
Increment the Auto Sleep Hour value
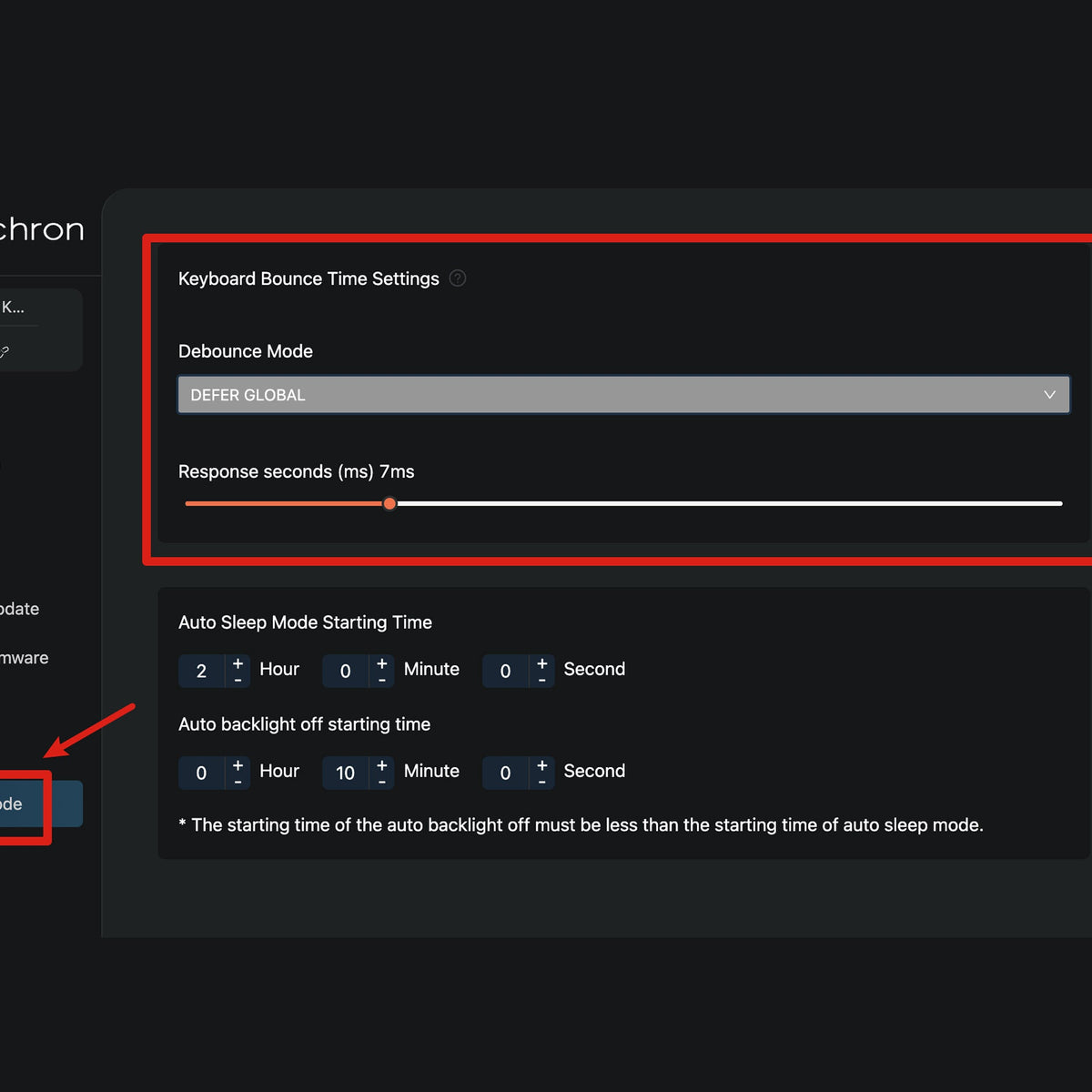click(237, 662)
